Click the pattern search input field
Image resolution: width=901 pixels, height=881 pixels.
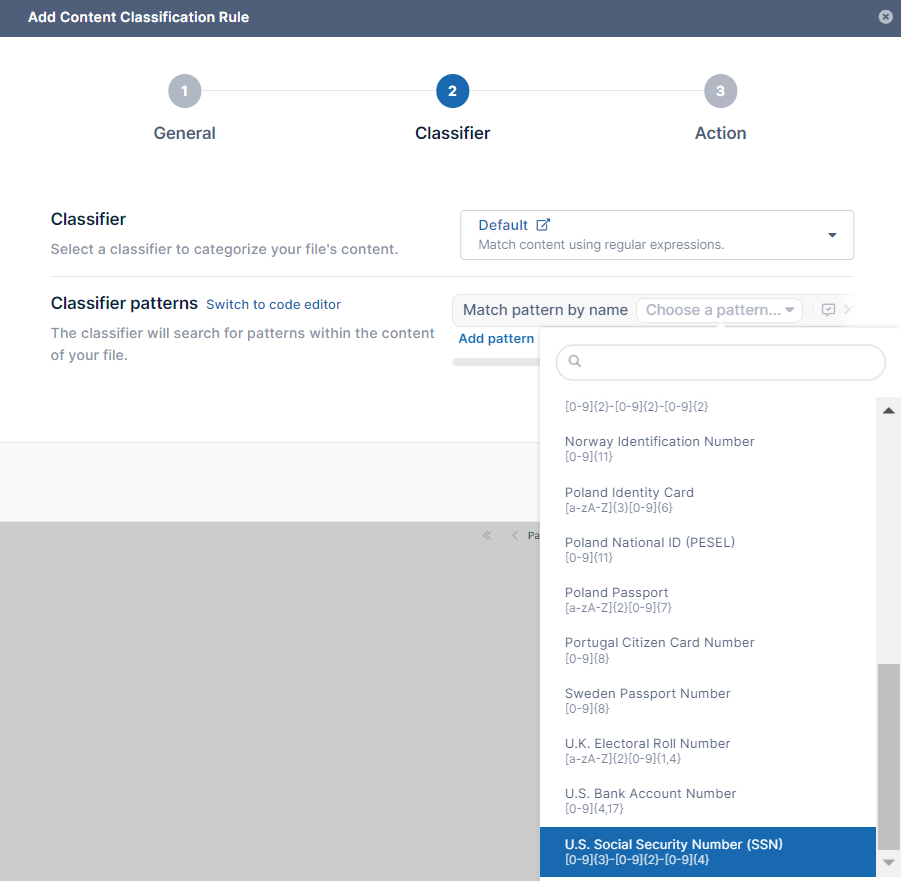[722, 362]
